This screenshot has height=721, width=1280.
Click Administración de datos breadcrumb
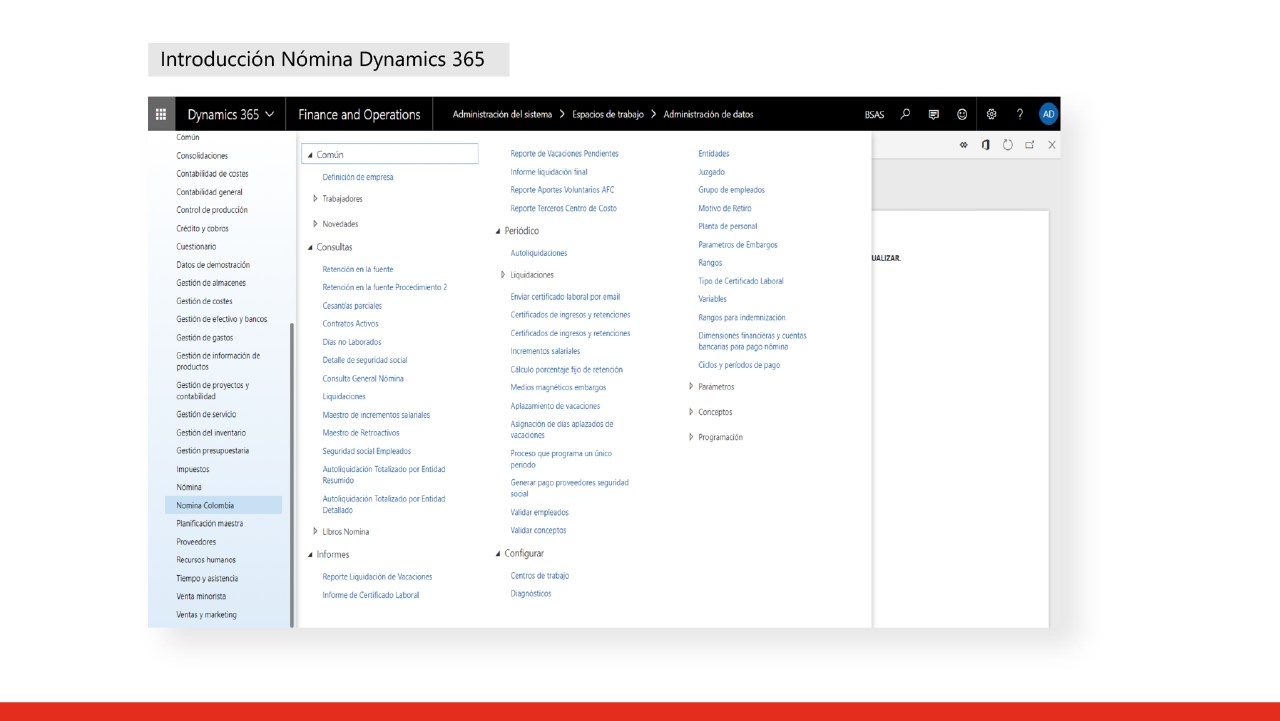(709, 114)
